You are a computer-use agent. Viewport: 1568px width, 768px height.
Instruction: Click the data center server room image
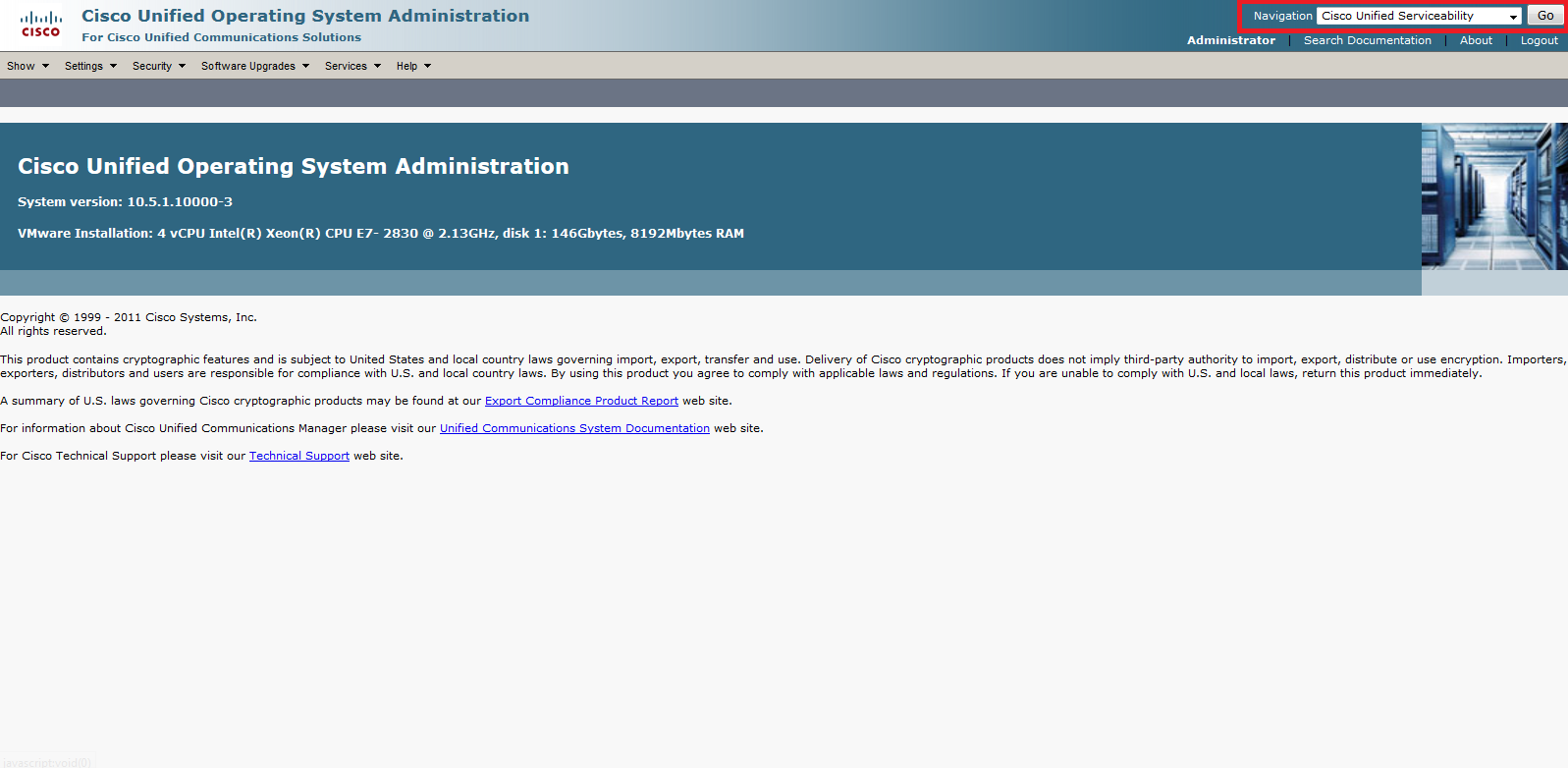1494,196
